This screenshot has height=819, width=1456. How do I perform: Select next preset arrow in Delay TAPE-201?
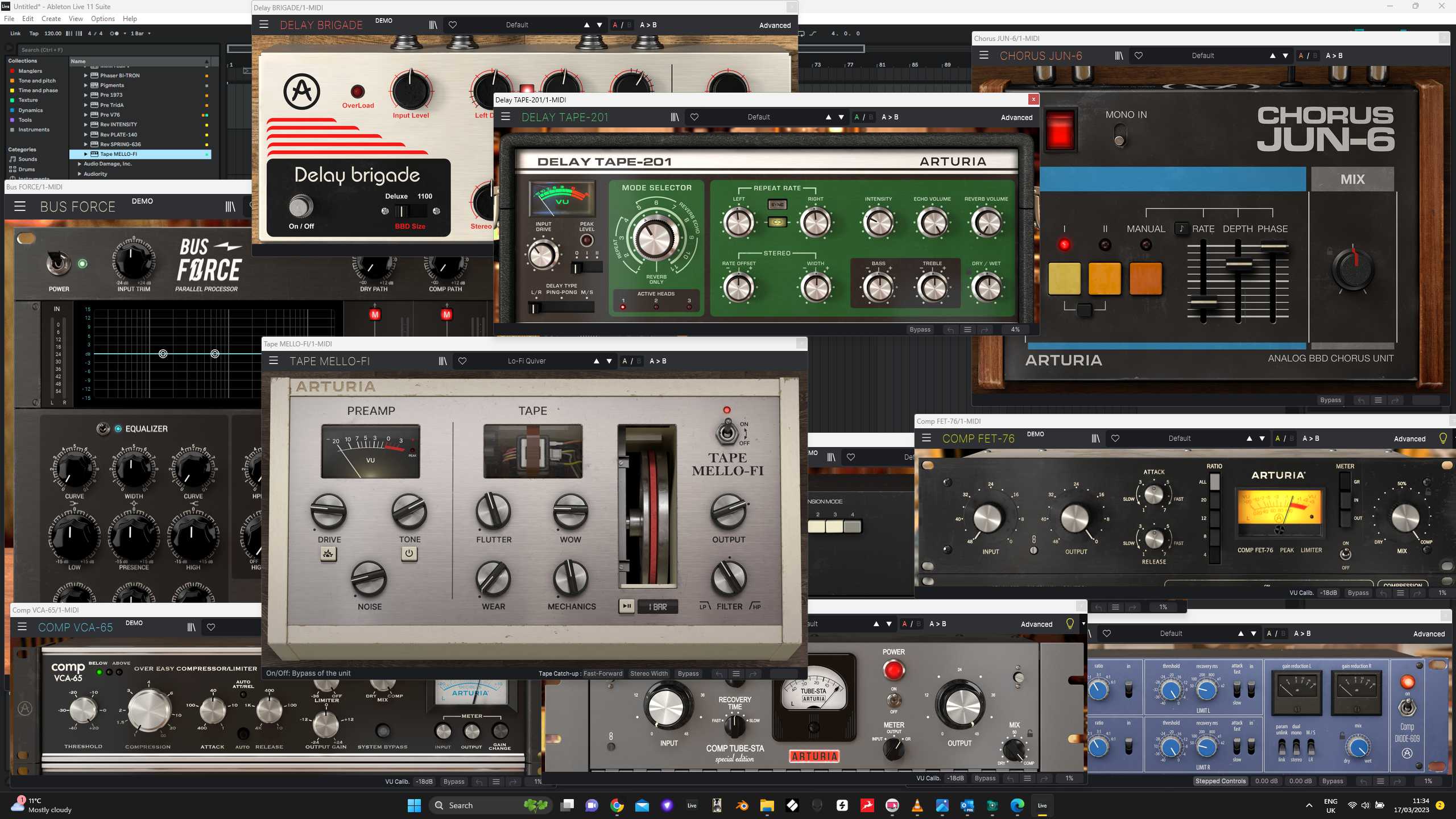pyautogui.click(x=841, y=117)
